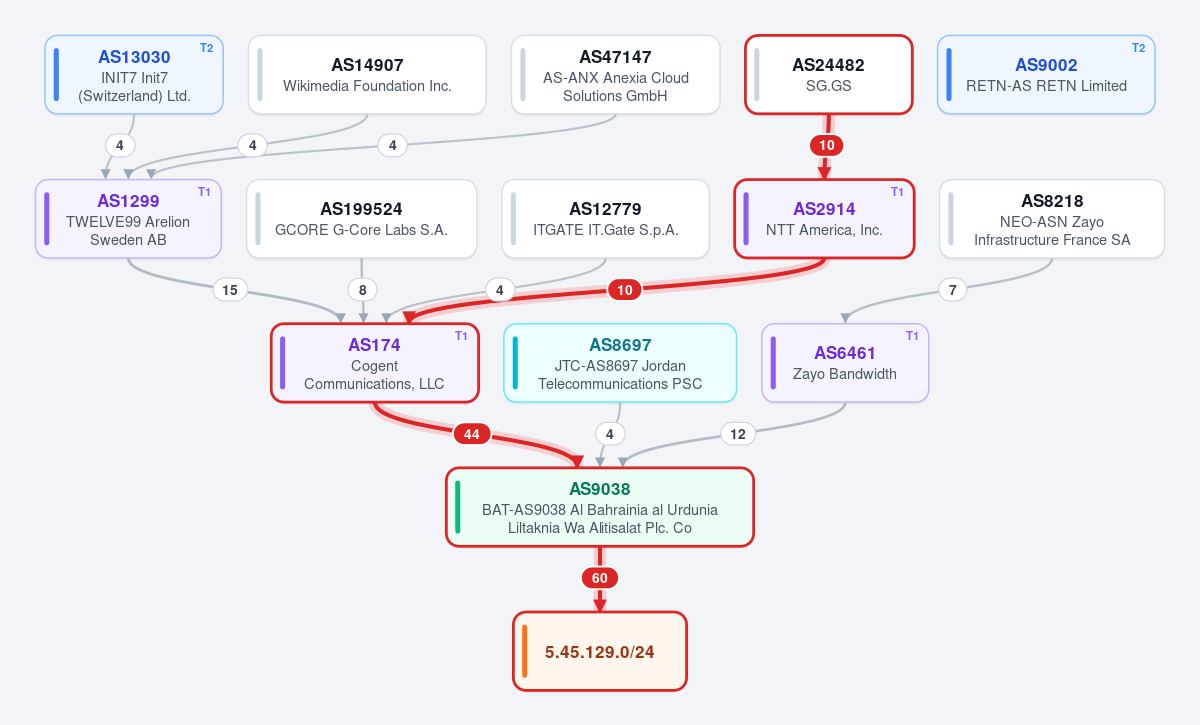The height and width of the screenshot is (725, 1200).
Task: Click the AS14907 Wikimedia Foundation node
Action: 367,75
